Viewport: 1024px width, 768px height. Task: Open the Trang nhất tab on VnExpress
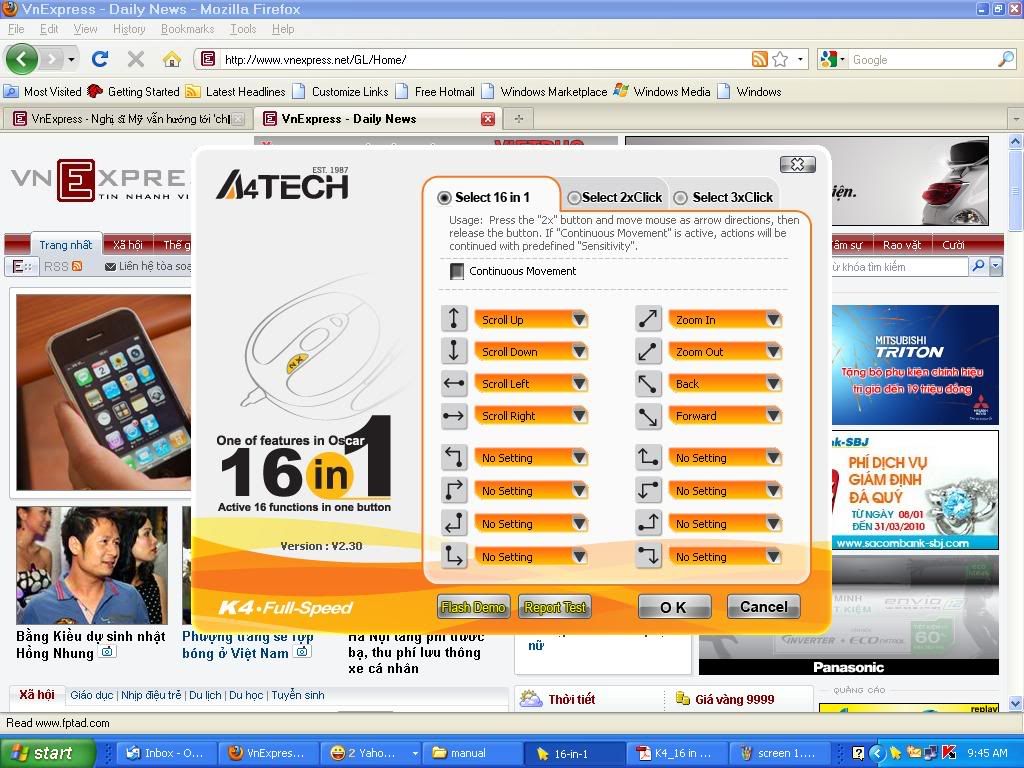[65, 245]
